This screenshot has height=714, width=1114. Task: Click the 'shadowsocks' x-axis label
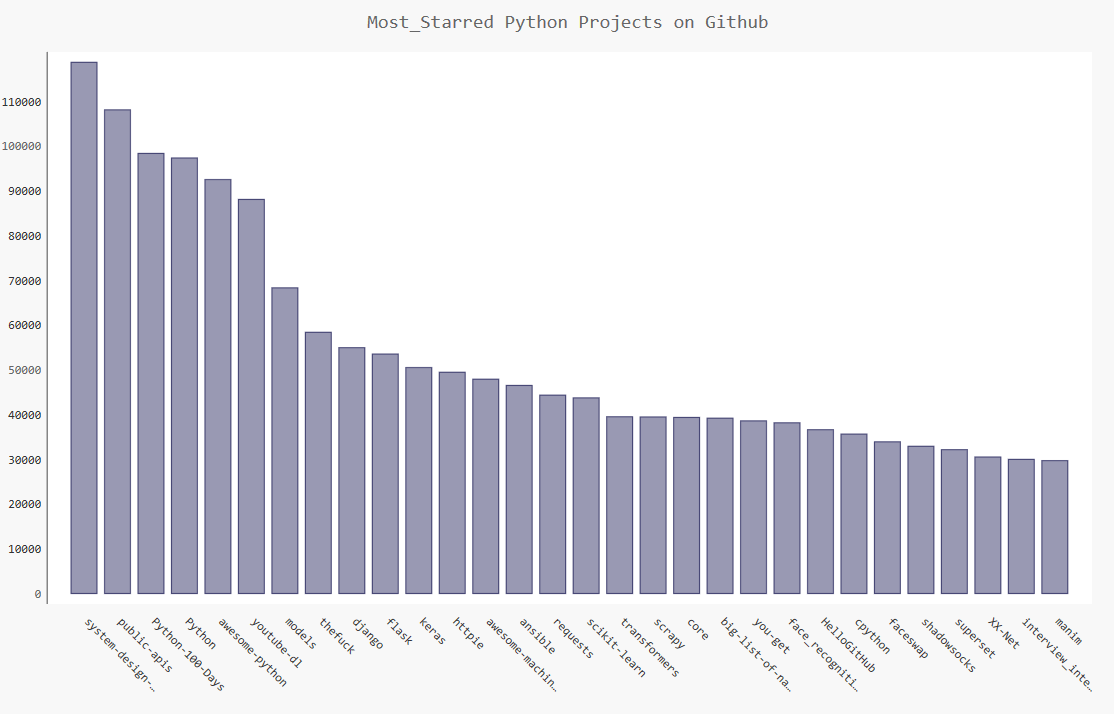pyautogui.click(x=948, y=645)
